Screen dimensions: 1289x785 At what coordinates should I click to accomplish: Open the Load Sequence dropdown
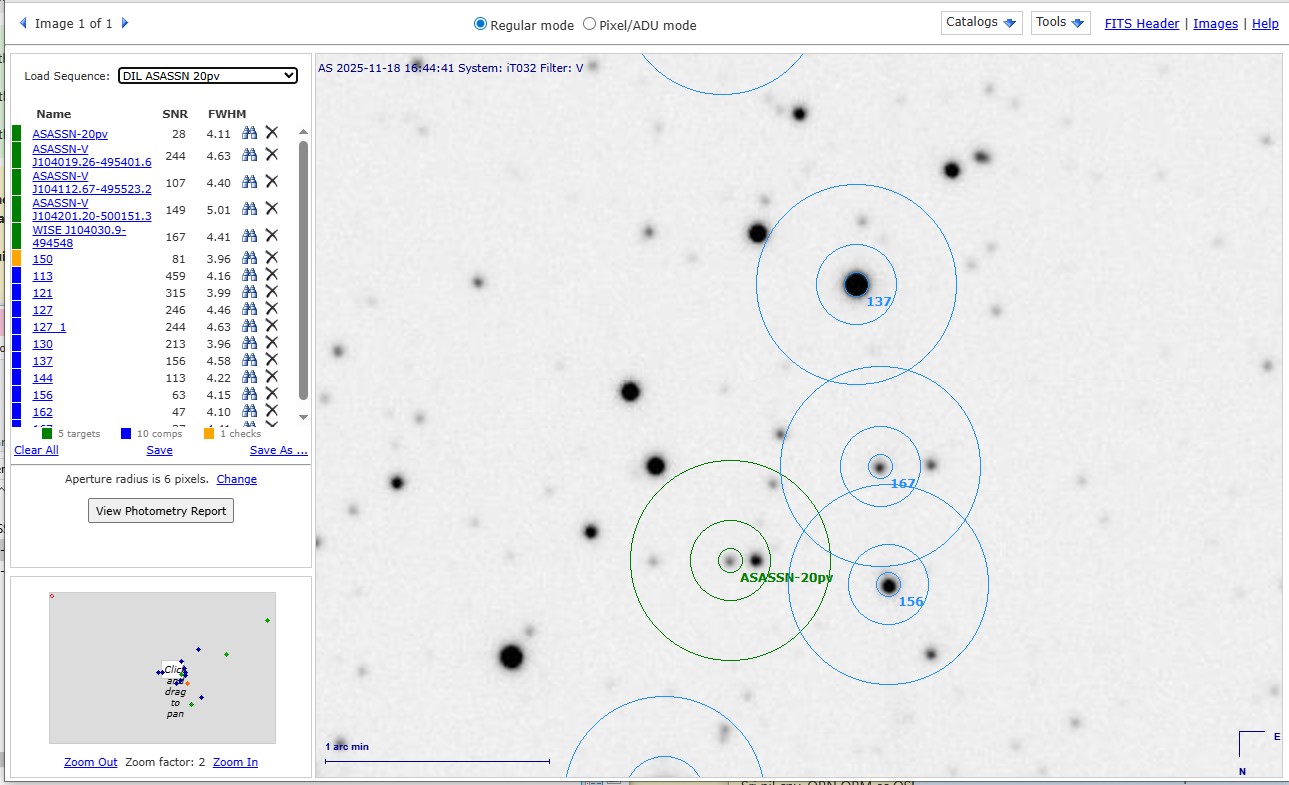pyautogui.click(x=208, y=75)
